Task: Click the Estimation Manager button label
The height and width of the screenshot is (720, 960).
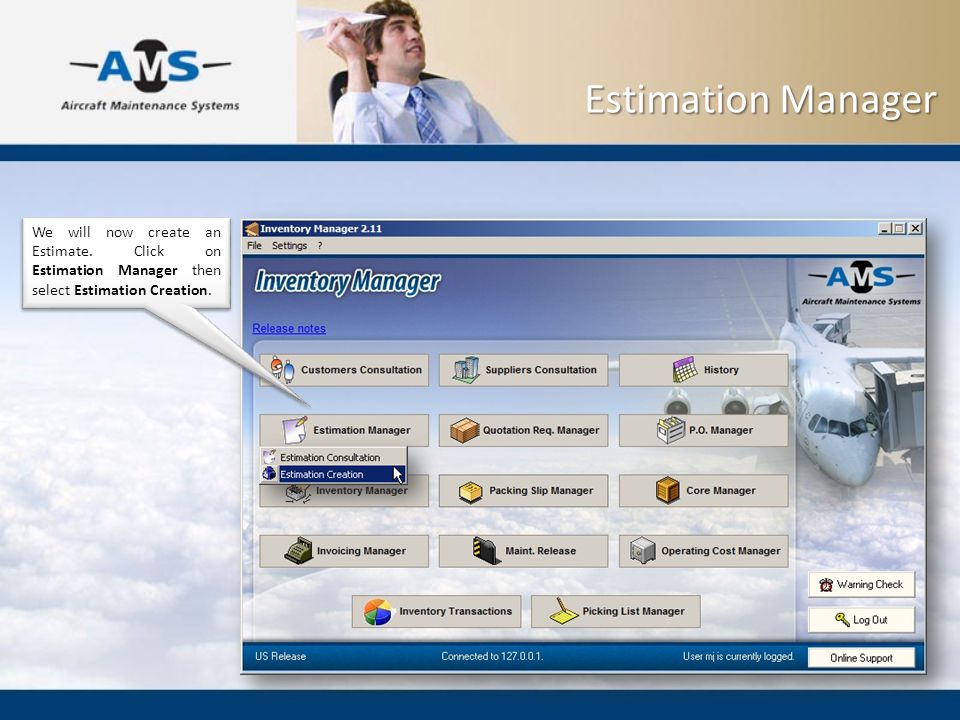Action: tap(362, 430)
